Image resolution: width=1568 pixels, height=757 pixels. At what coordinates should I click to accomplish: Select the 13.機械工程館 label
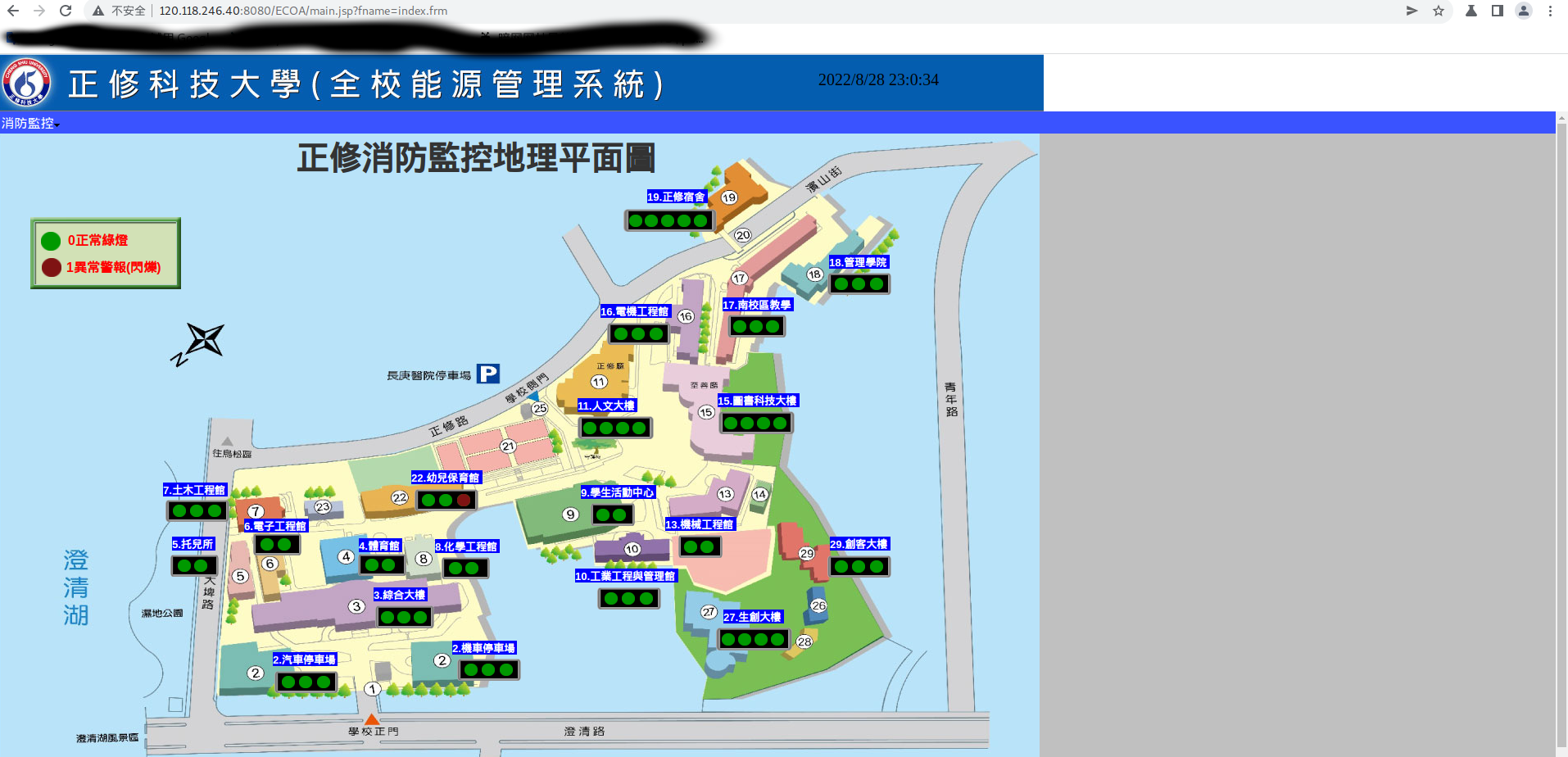tap(700, 524)
